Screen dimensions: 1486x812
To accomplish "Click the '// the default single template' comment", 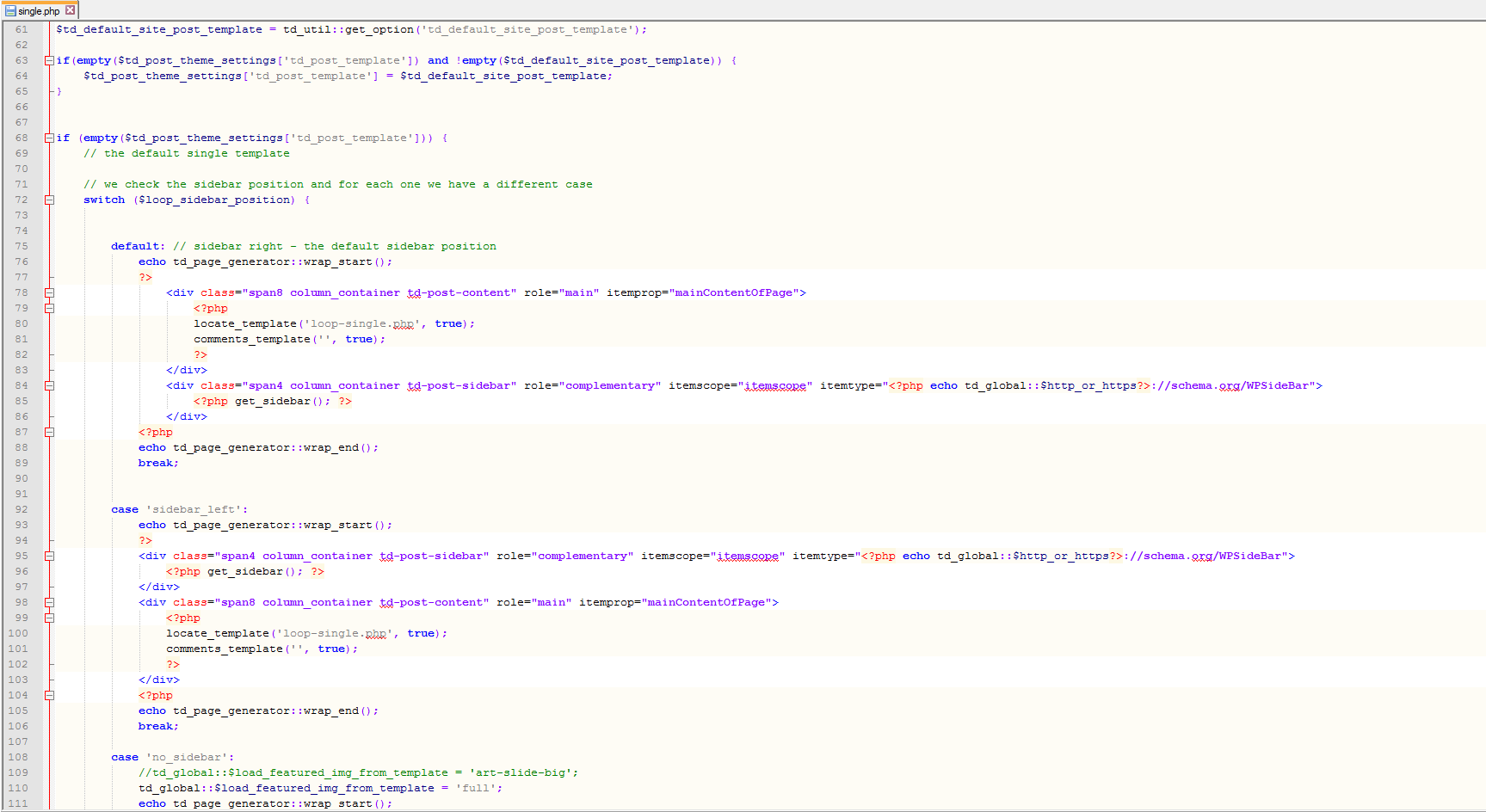I will [187, 153].
